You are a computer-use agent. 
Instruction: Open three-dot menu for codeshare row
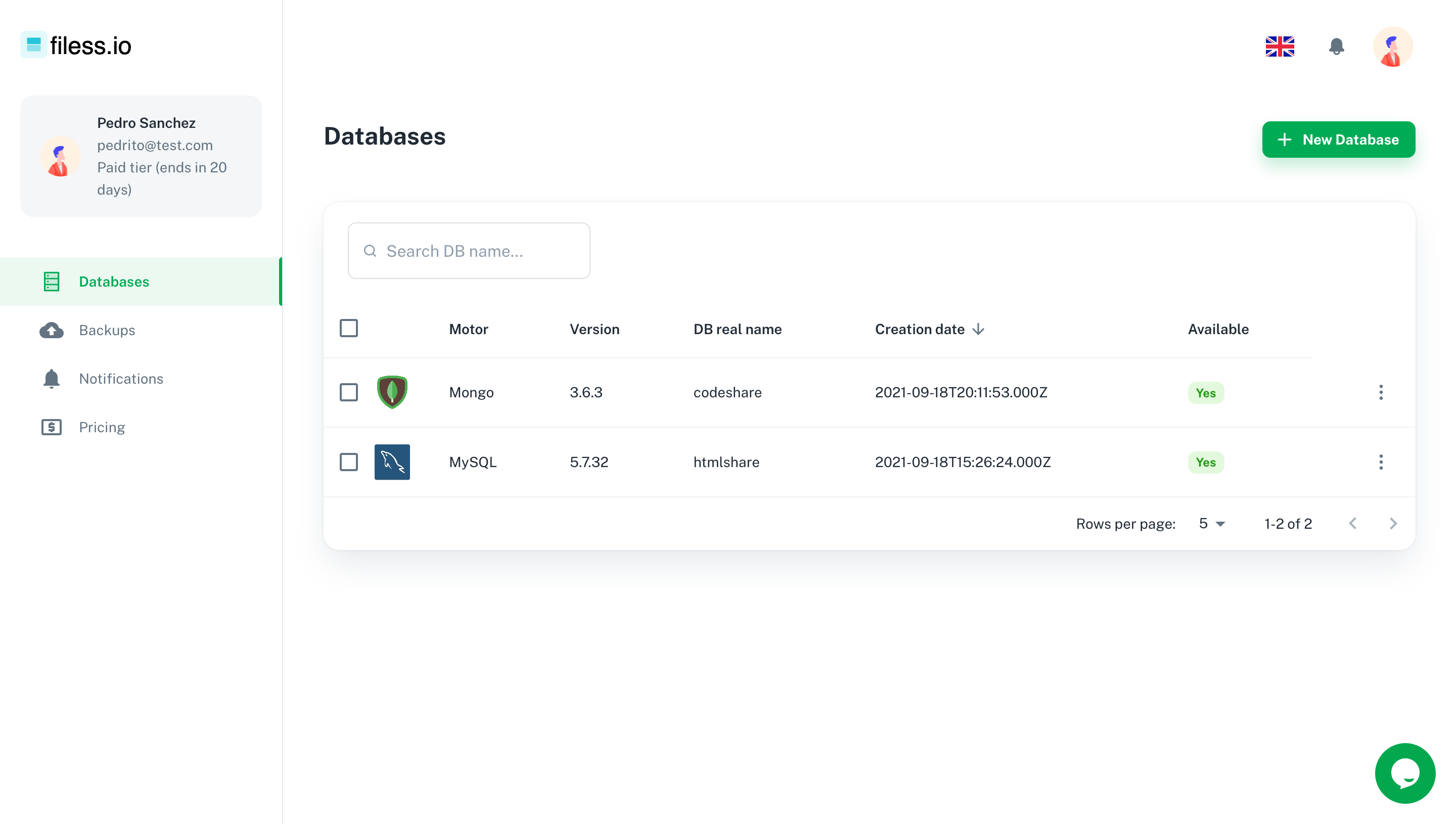pyautogui.click(x=1381, y=392)
